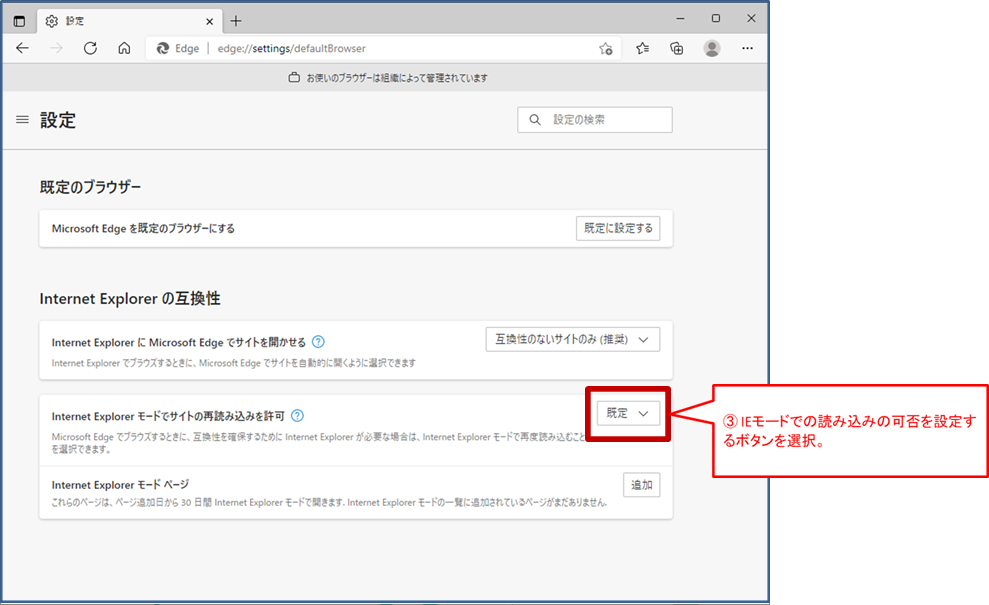Click the Internet Explorer モード ページ label
This screenshot has width=989, height=605.
(x=120, y=485)
